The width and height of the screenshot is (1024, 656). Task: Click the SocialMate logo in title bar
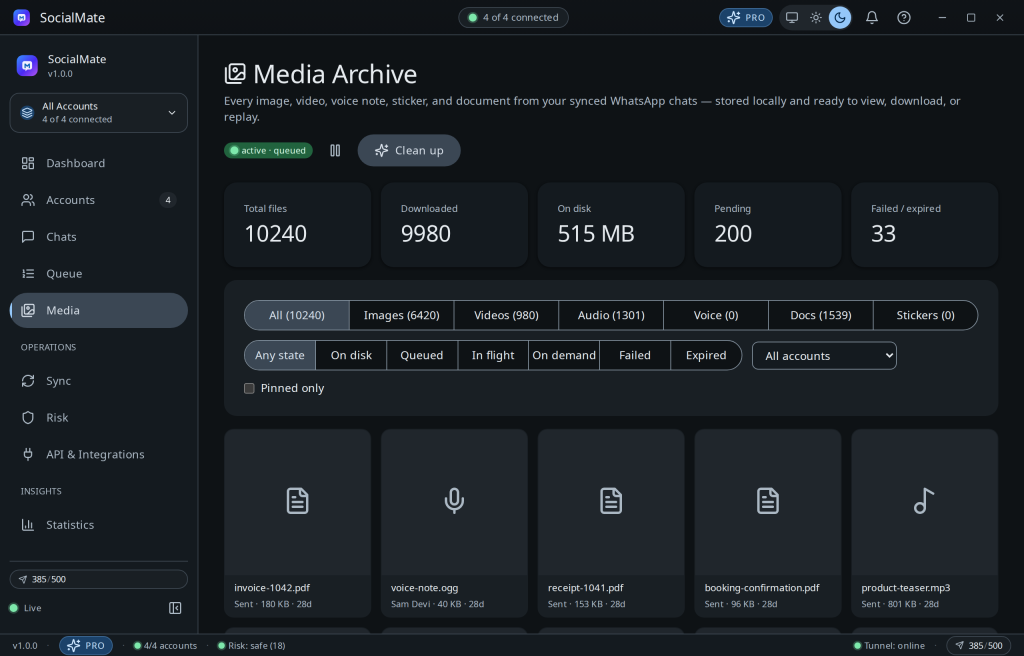coord(22,18)
